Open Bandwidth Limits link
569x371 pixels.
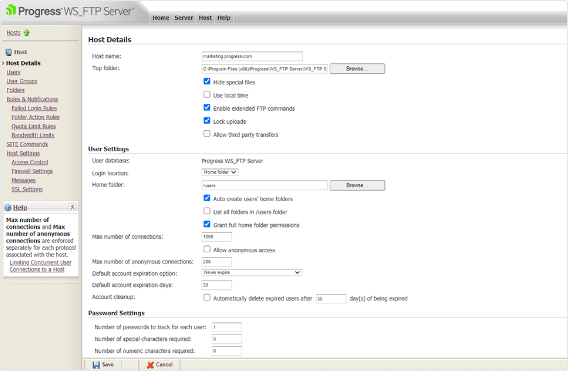pyautogui.click(x=33, y=135)
